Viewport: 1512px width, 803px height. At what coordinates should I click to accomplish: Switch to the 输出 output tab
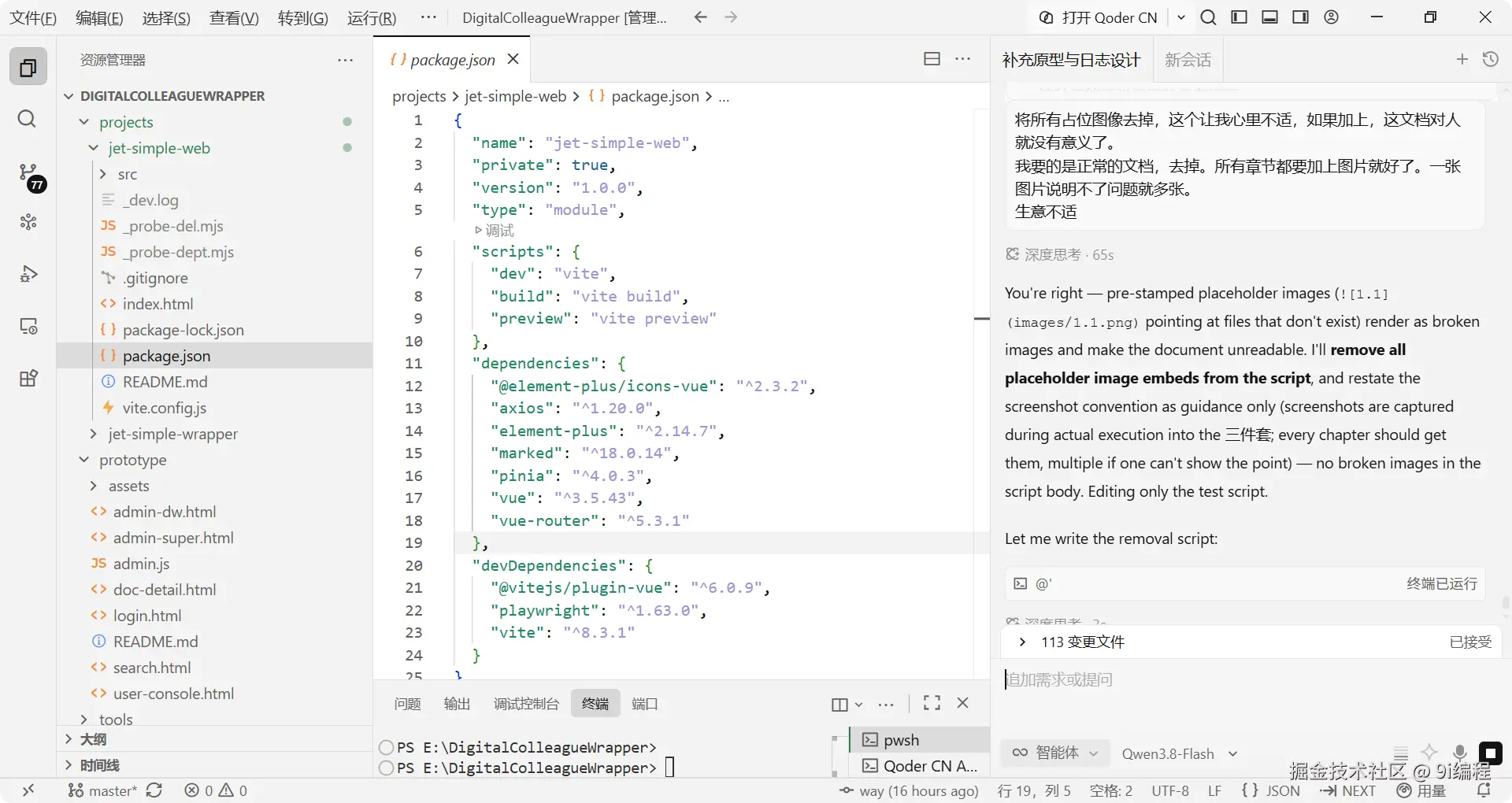click(457, 704)
